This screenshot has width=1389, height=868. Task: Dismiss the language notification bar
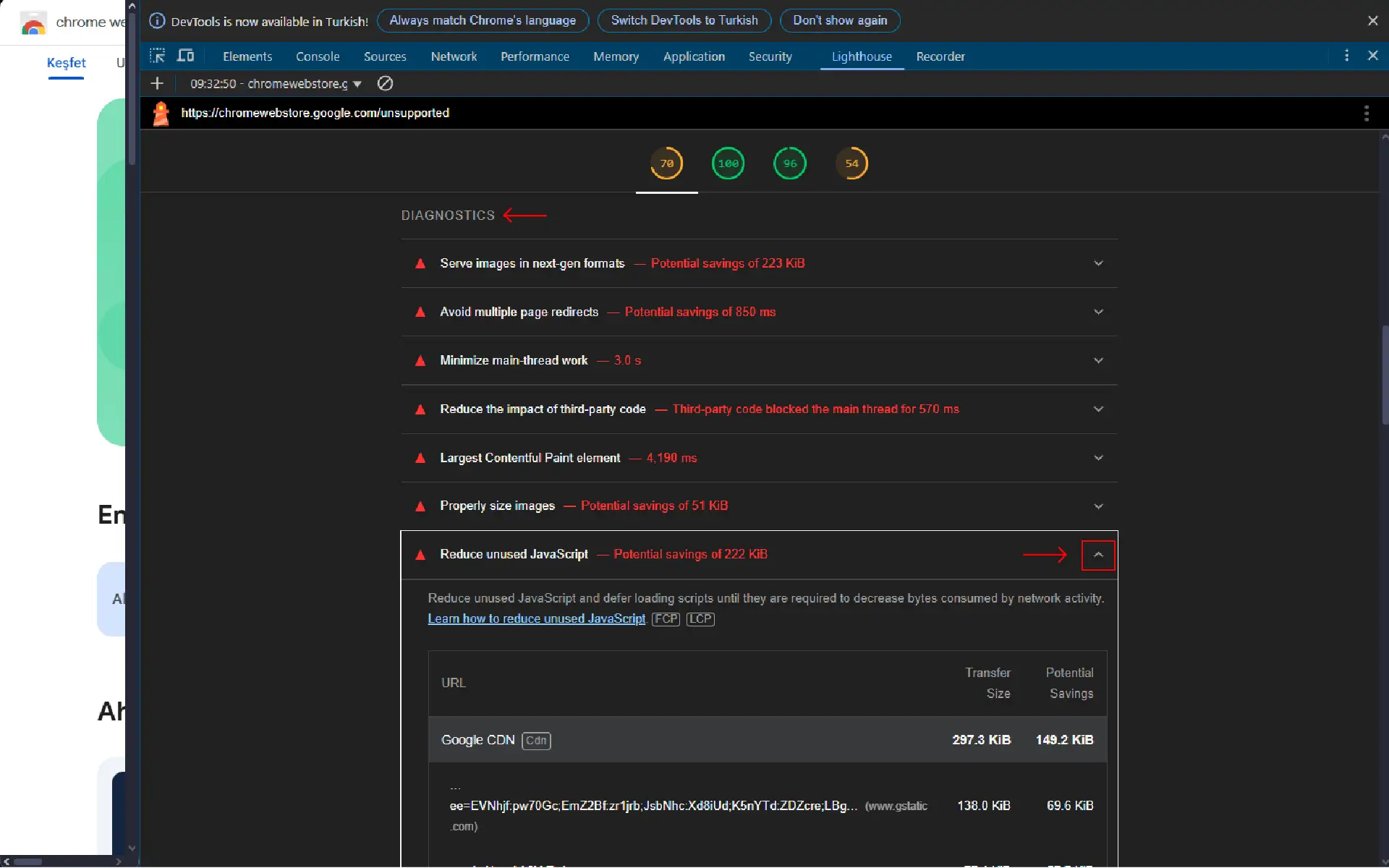(x=1372, y=21)
